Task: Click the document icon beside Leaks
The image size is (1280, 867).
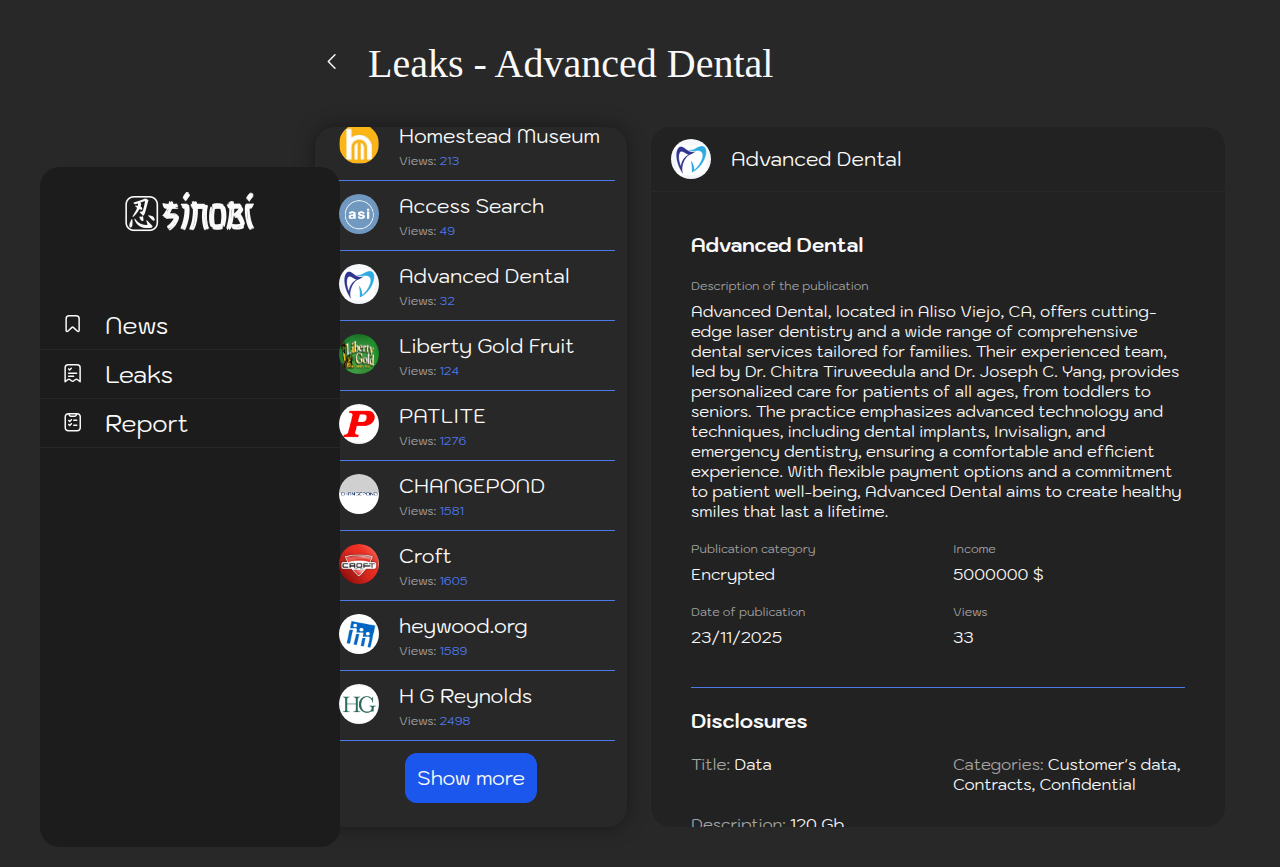Action: tap(73, 373)
